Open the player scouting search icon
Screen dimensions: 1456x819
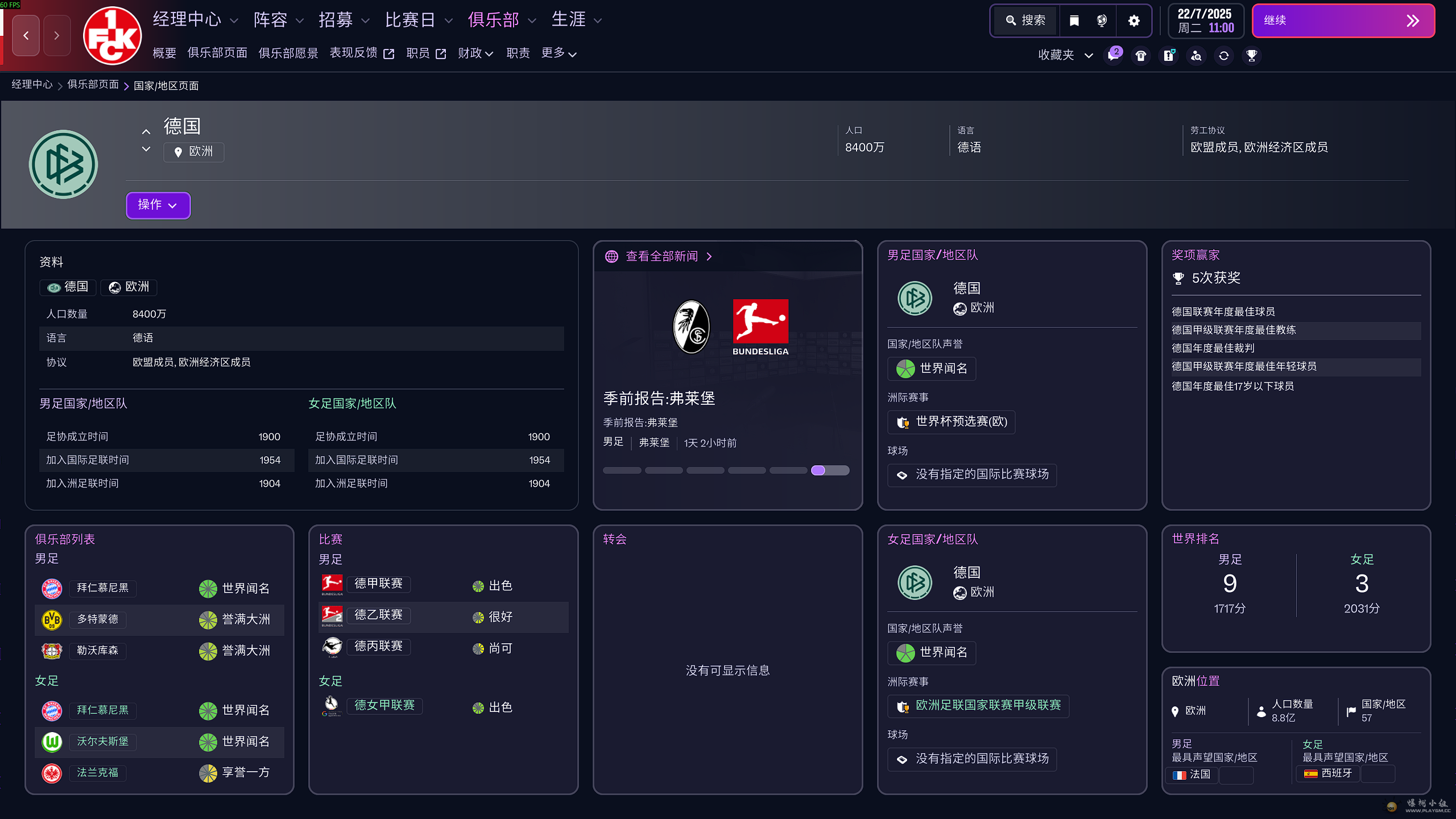1196,55
